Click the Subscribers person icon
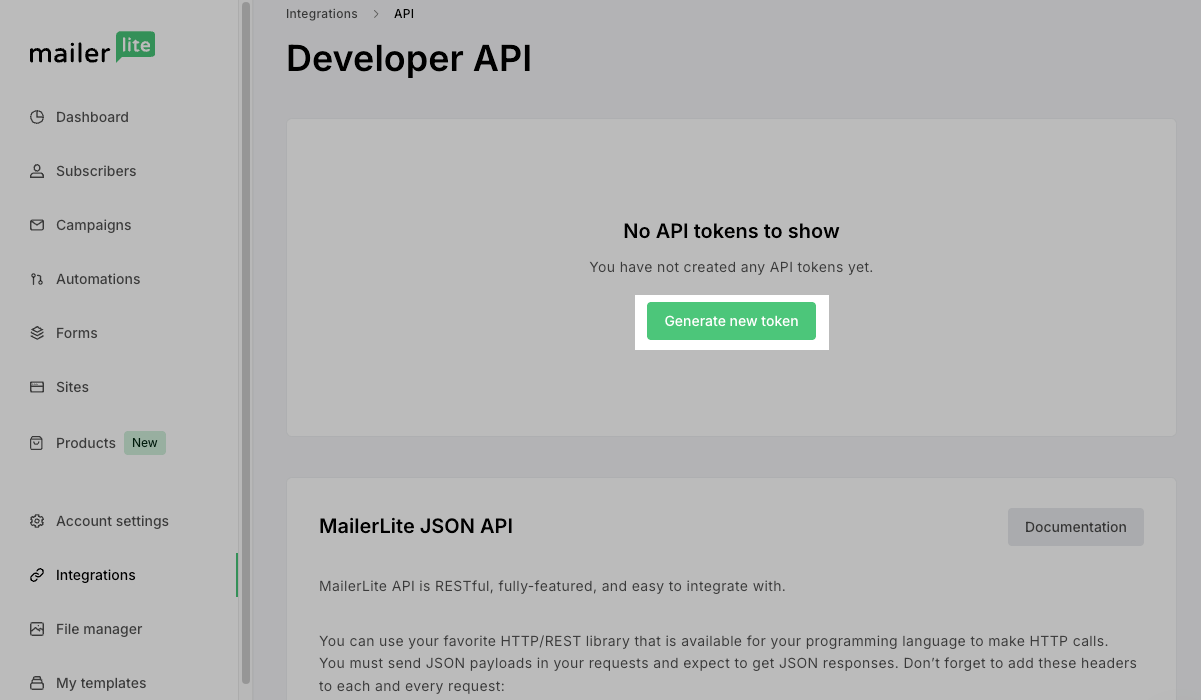The image size is (1201, 700). pyautogui.click(x=37, y=171)
